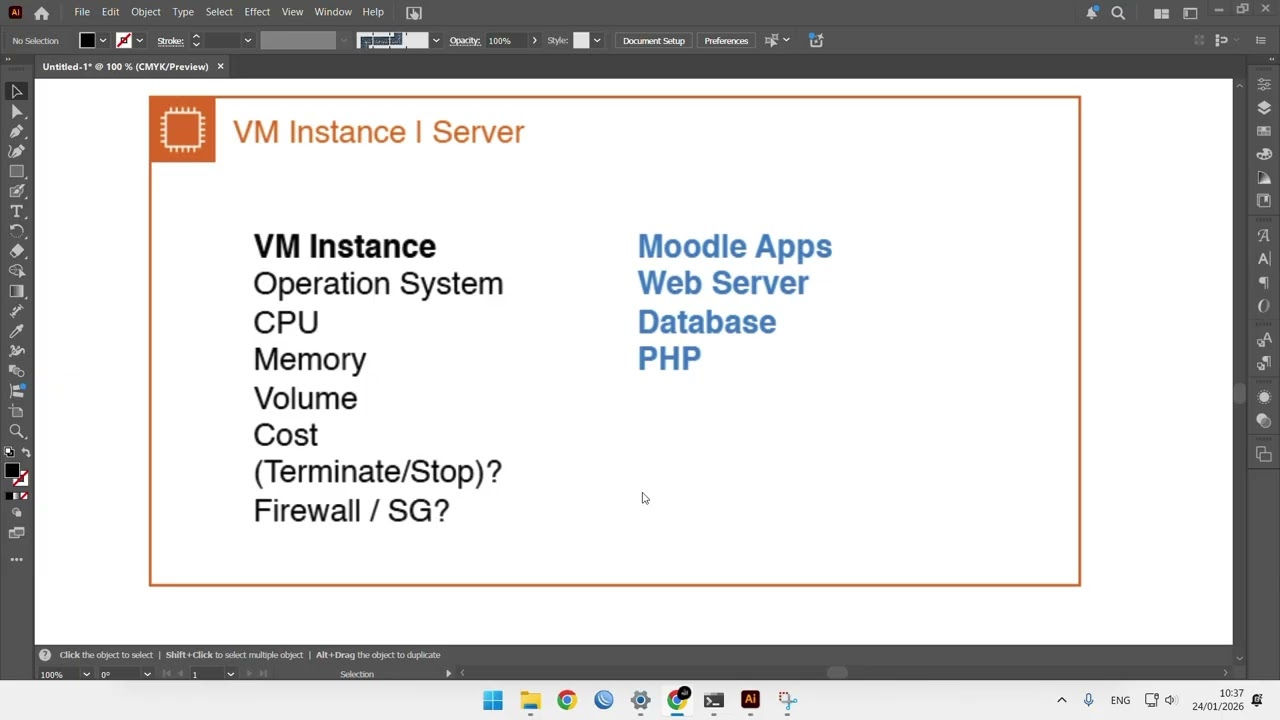Open File Explorer from taskbar
The width and height of the screenshot is (1280, 720).
click(530, 700)
